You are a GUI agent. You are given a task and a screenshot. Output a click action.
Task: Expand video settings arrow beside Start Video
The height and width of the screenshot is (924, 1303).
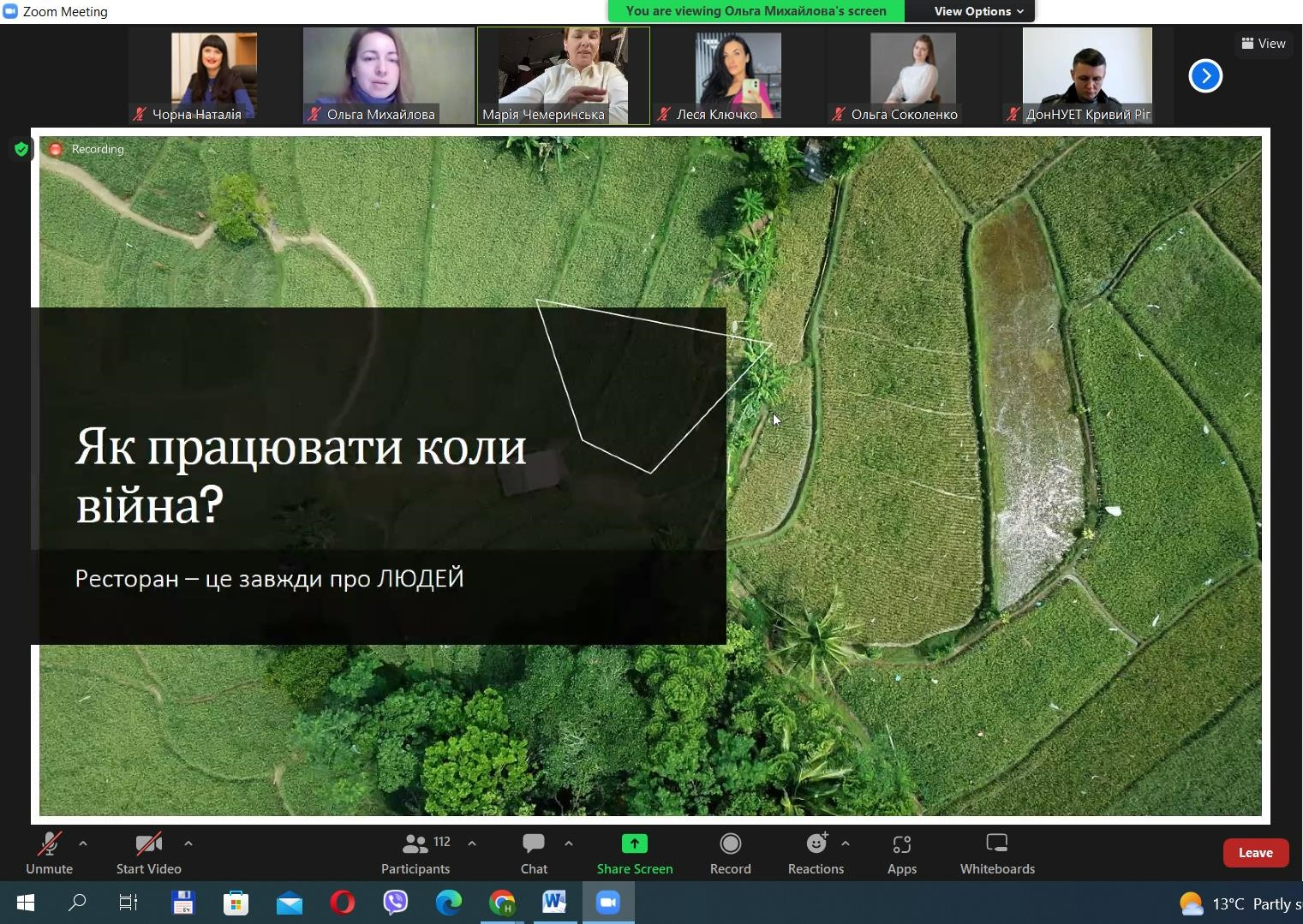point(188,844)
